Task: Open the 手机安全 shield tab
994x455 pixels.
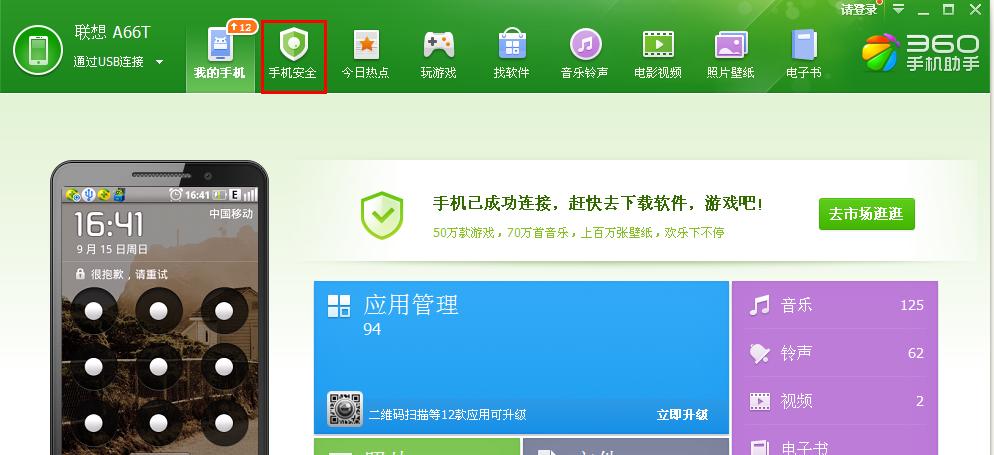Action: tap(293, 56)
